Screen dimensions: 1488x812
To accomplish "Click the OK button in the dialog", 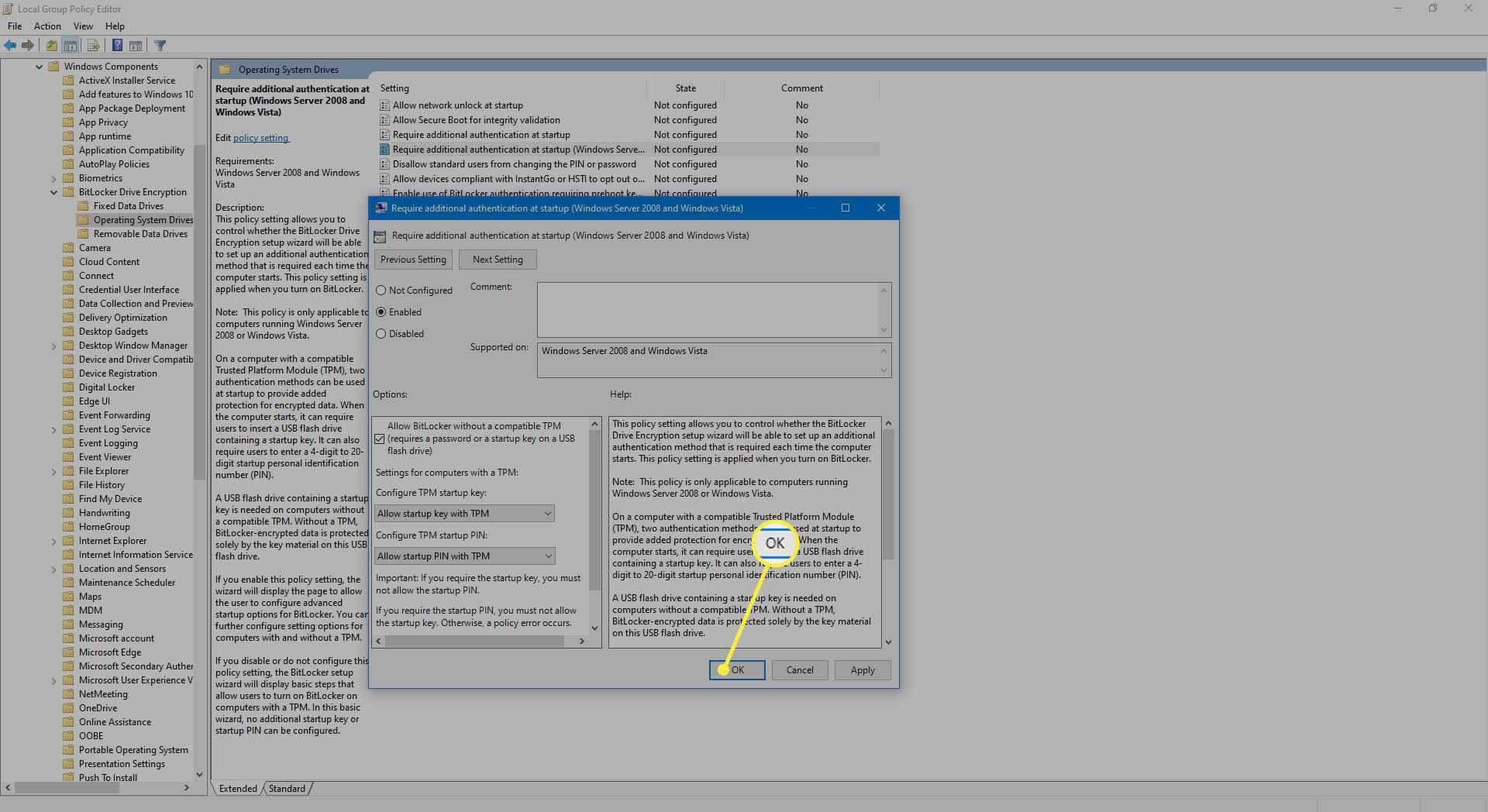I will [737, 670].
